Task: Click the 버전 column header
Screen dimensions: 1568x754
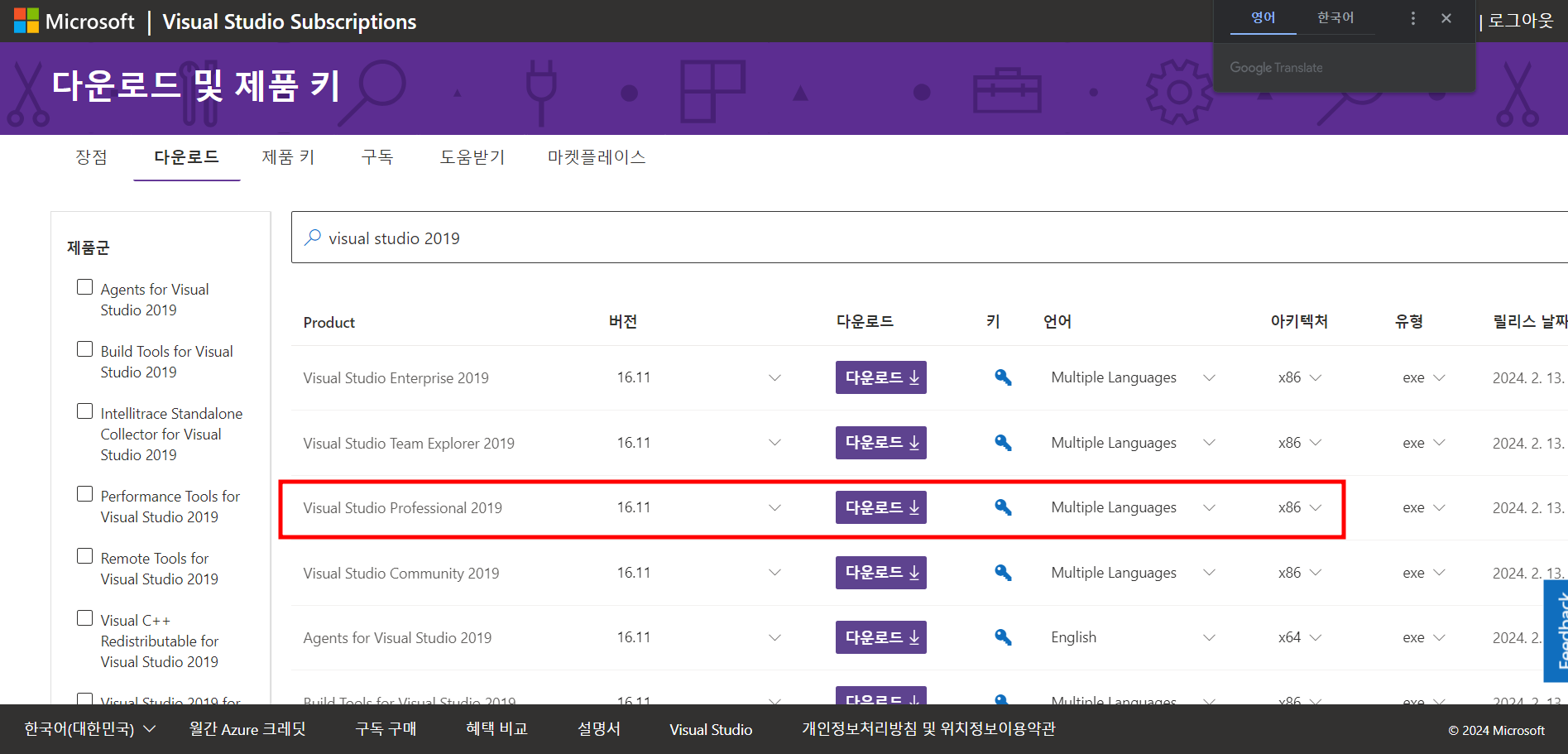Action: 623,322
